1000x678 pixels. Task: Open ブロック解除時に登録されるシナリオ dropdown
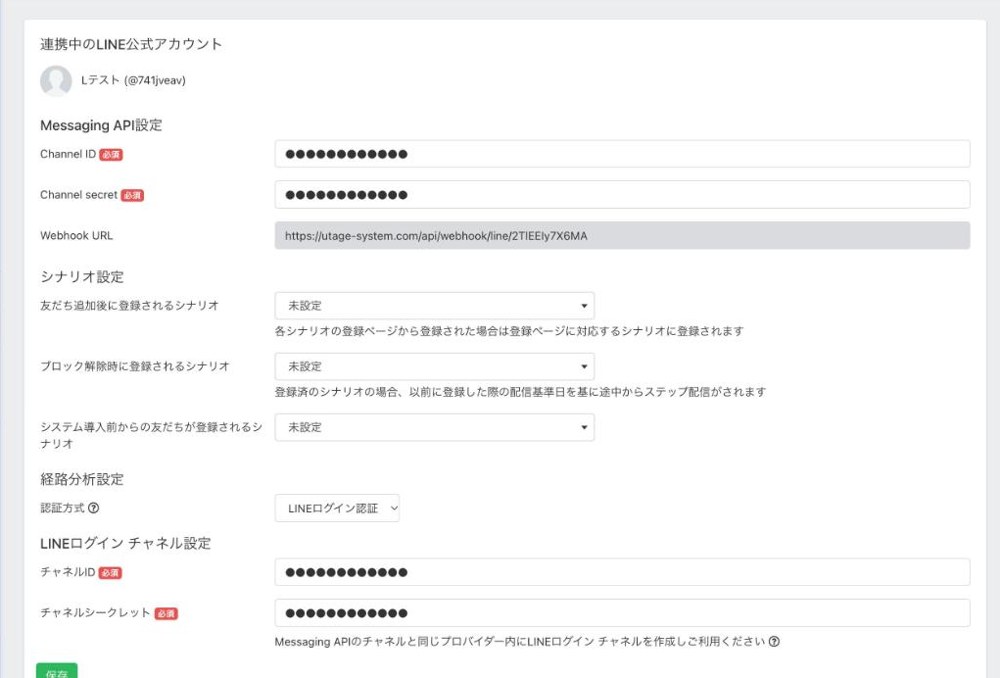(434, 366)
